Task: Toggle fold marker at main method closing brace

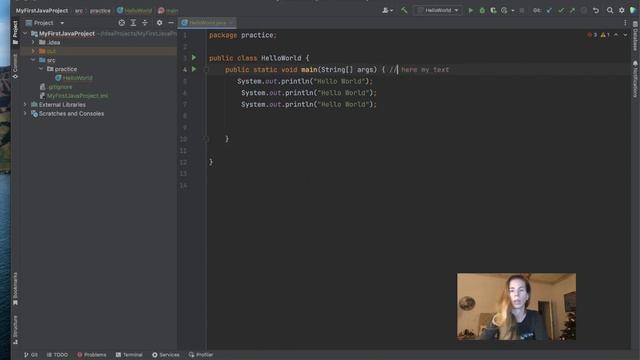Action: (x=206, y=139)
